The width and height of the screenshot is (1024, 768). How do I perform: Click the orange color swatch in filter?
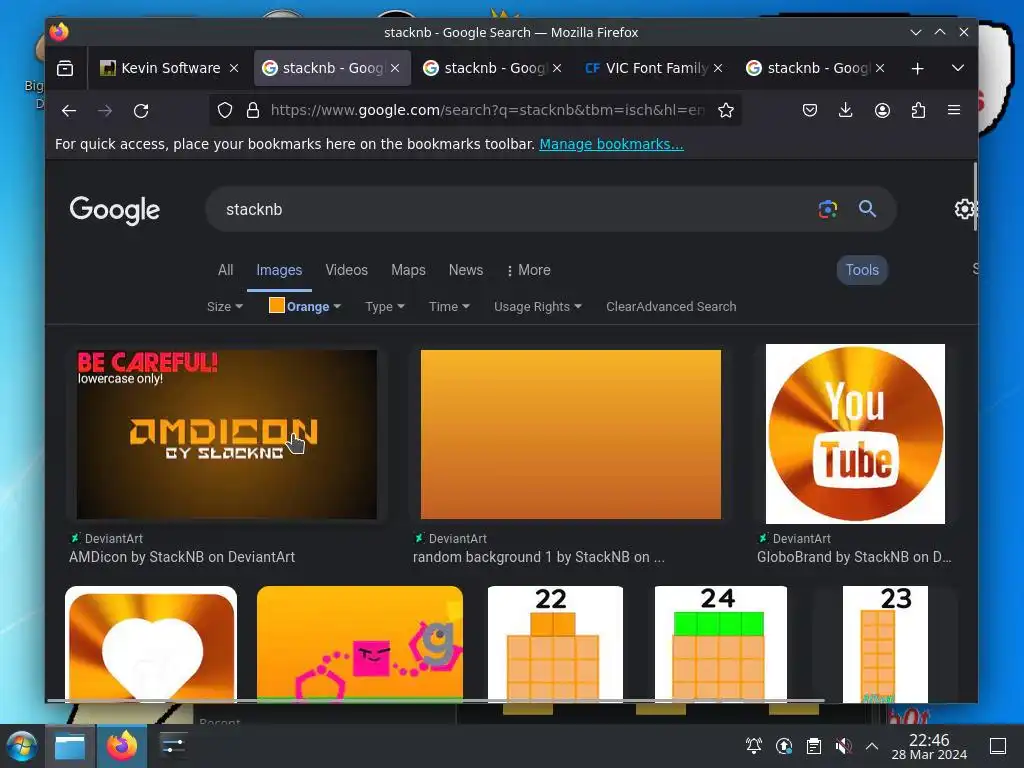[276, 305]
